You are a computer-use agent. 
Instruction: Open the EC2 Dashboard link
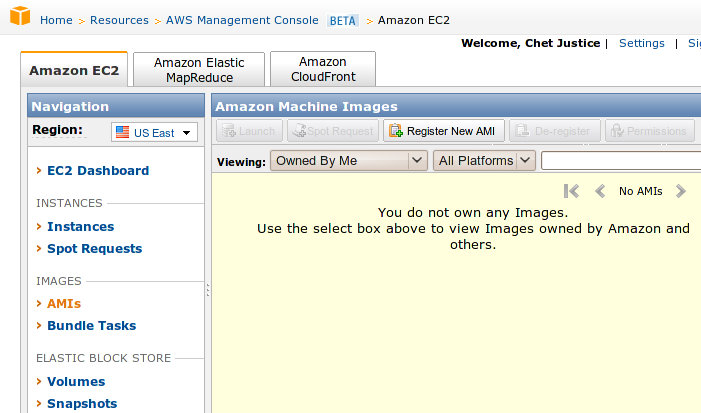pos(98,171)
